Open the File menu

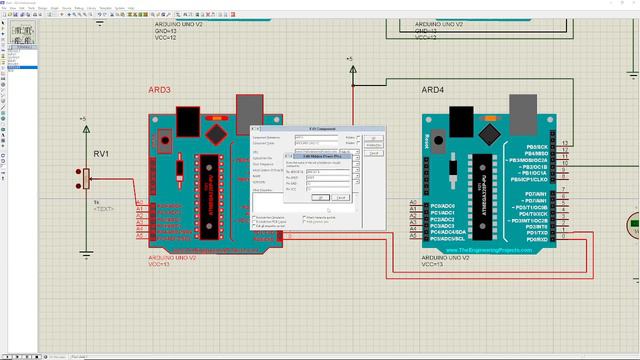pyautogui.click(x=4, y=8)
